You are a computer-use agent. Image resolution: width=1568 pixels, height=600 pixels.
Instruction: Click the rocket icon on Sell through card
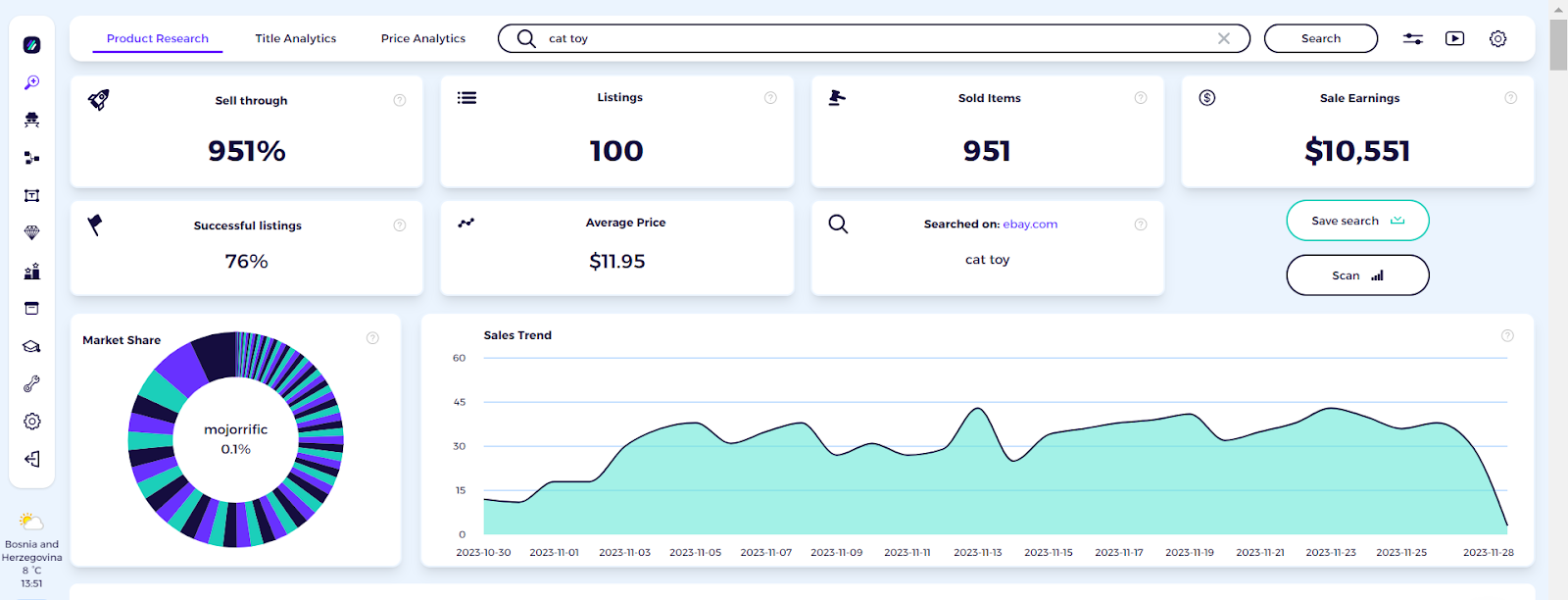tap(98, 99)
